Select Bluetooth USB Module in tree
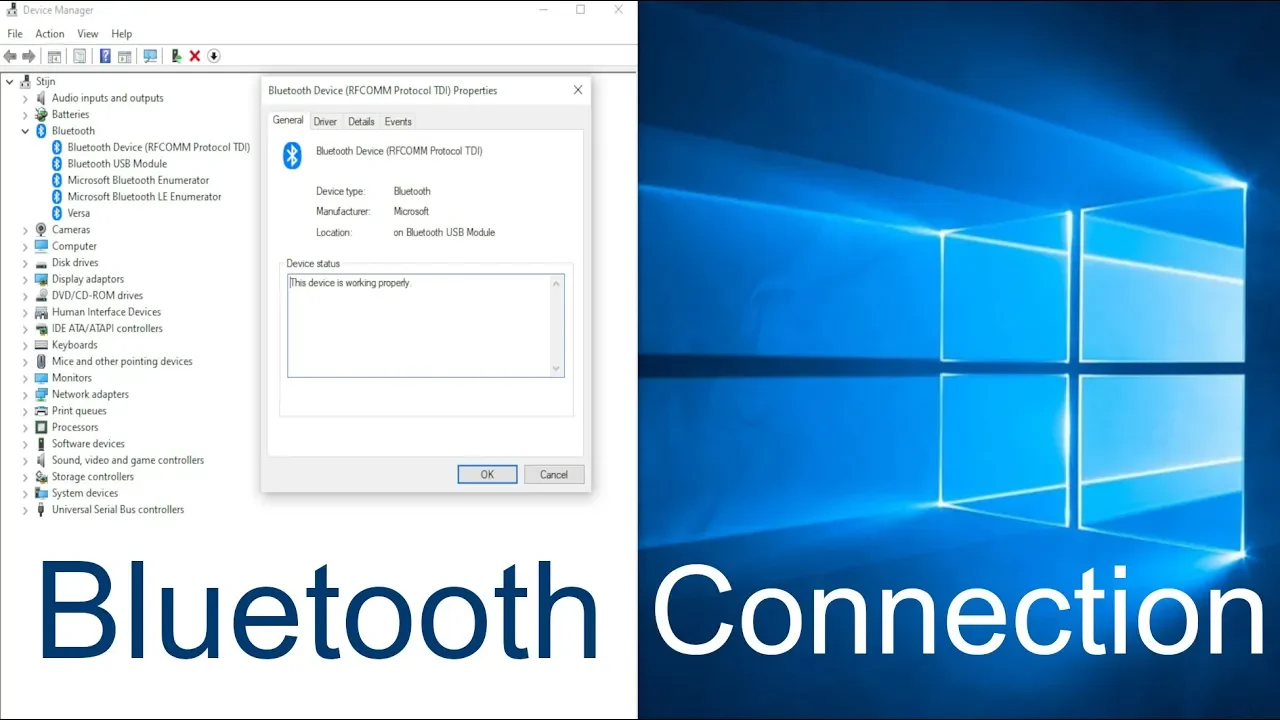 pos(117,164)
